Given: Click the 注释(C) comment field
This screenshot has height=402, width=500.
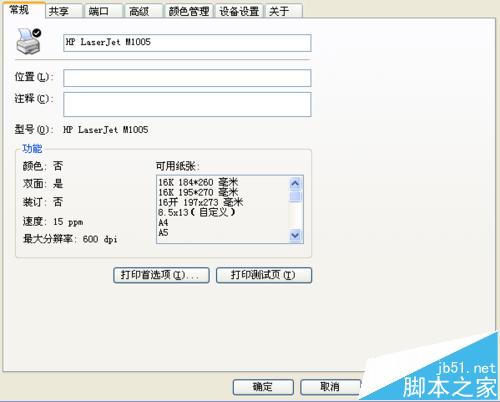Looking at the screenshot, I should [x=187, y=105].
